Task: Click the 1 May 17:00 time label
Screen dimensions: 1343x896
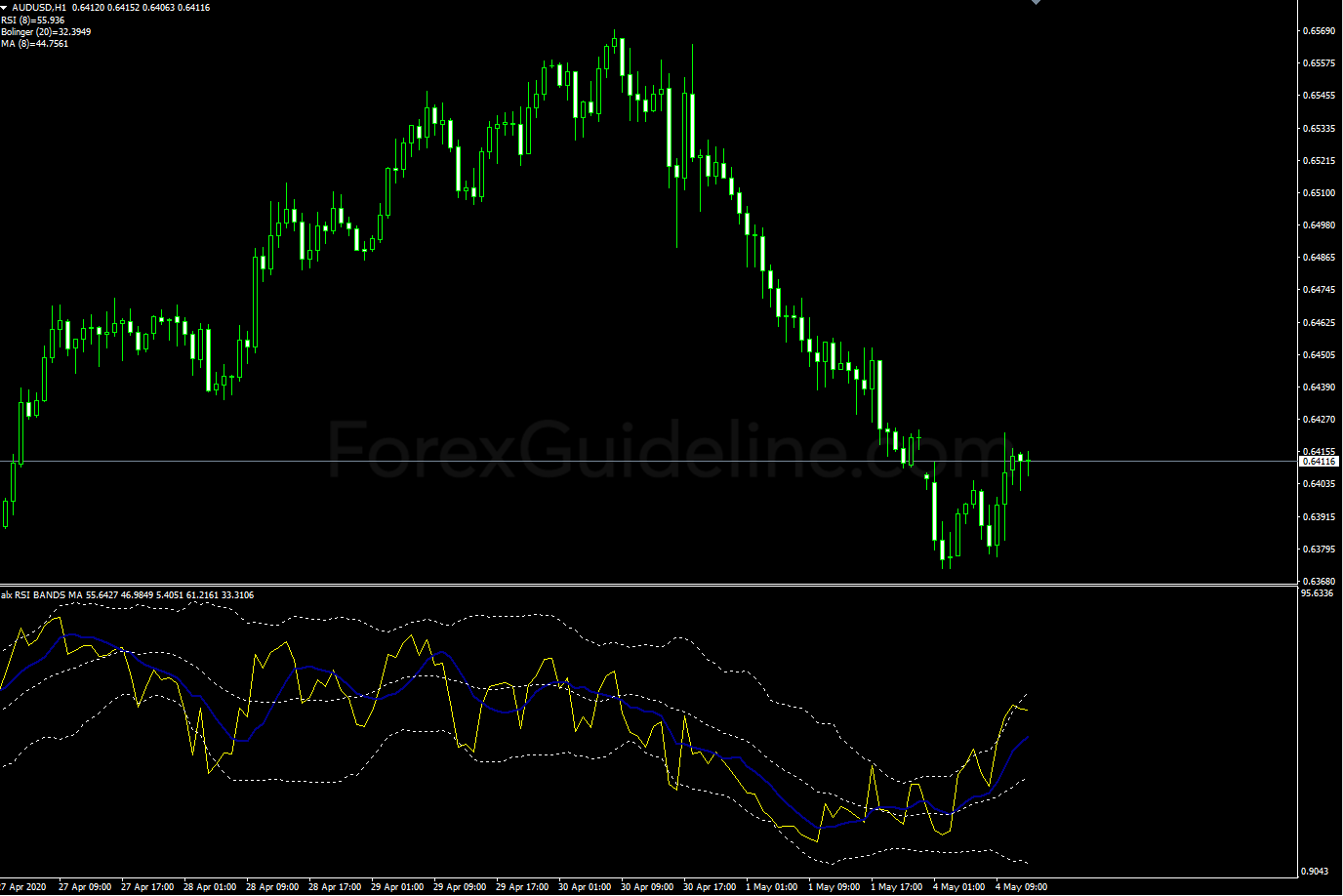Action: 896,887
